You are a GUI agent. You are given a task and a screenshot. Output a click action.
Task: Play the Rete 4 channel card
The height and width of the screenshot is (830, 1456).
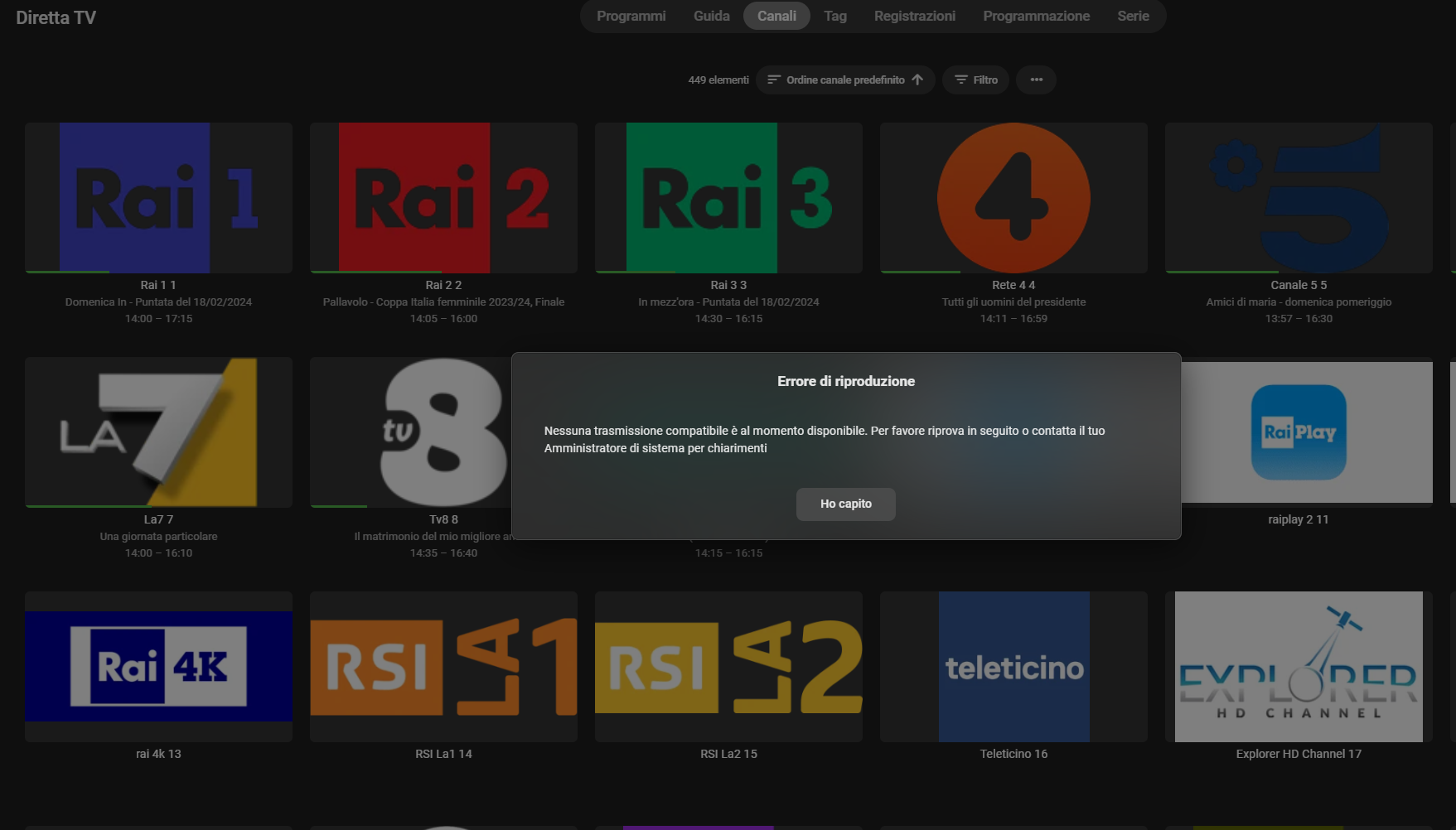pyautogui.click(x=1013, y=198)
